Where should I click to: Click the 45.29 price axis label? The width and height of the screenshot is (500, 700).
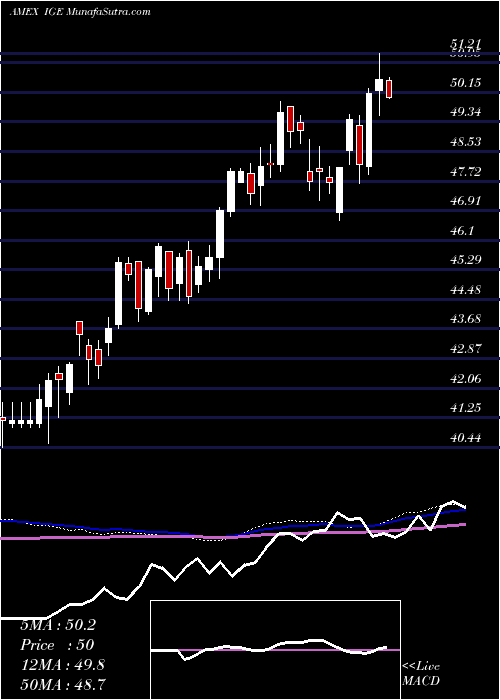pos(466,260)
